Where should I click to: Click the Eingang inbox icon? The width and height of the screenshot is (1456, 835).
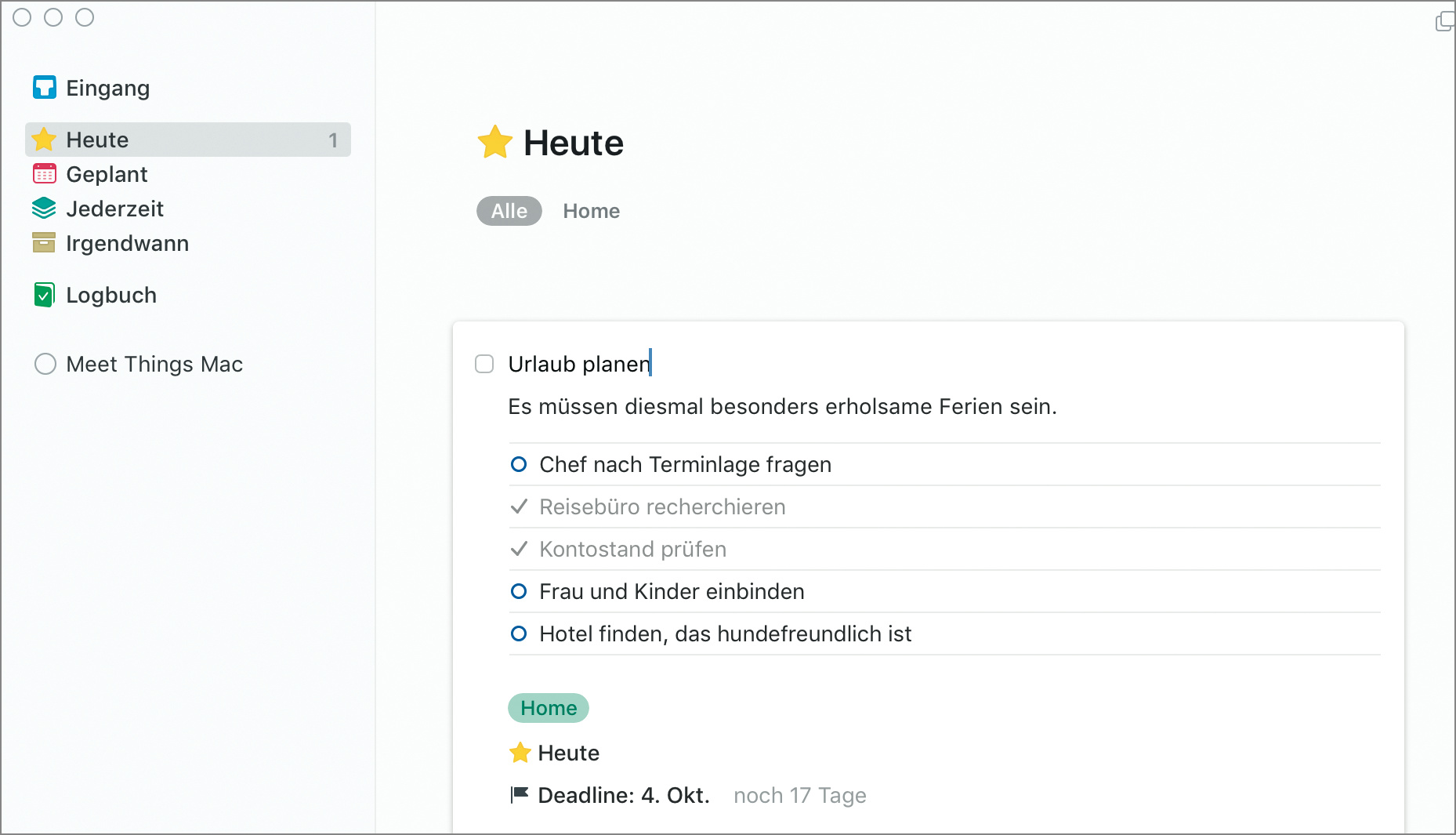tap(44, 88)
